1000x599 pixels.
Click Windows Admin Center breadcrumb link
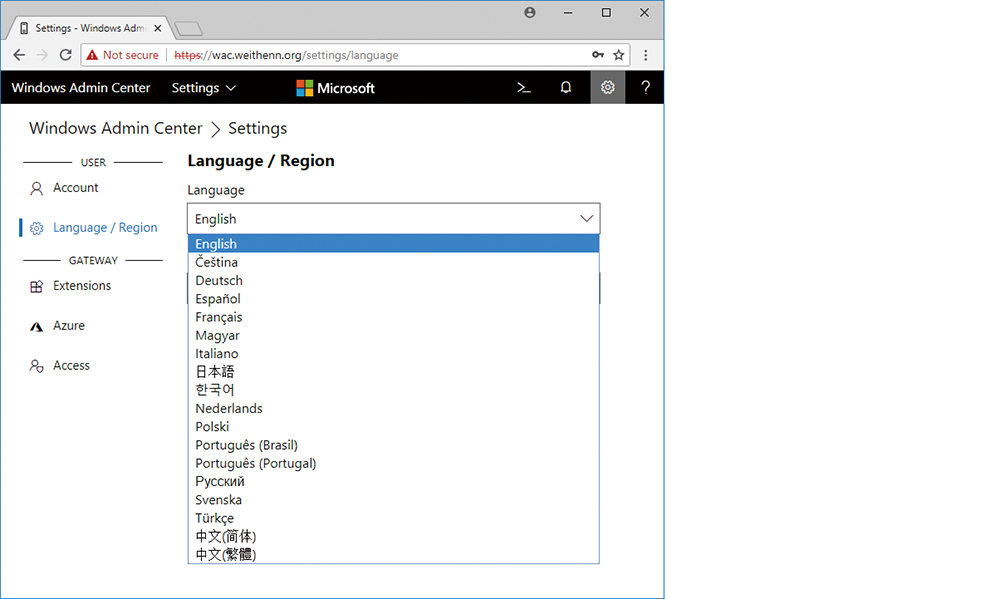click(x=115, y=129)
